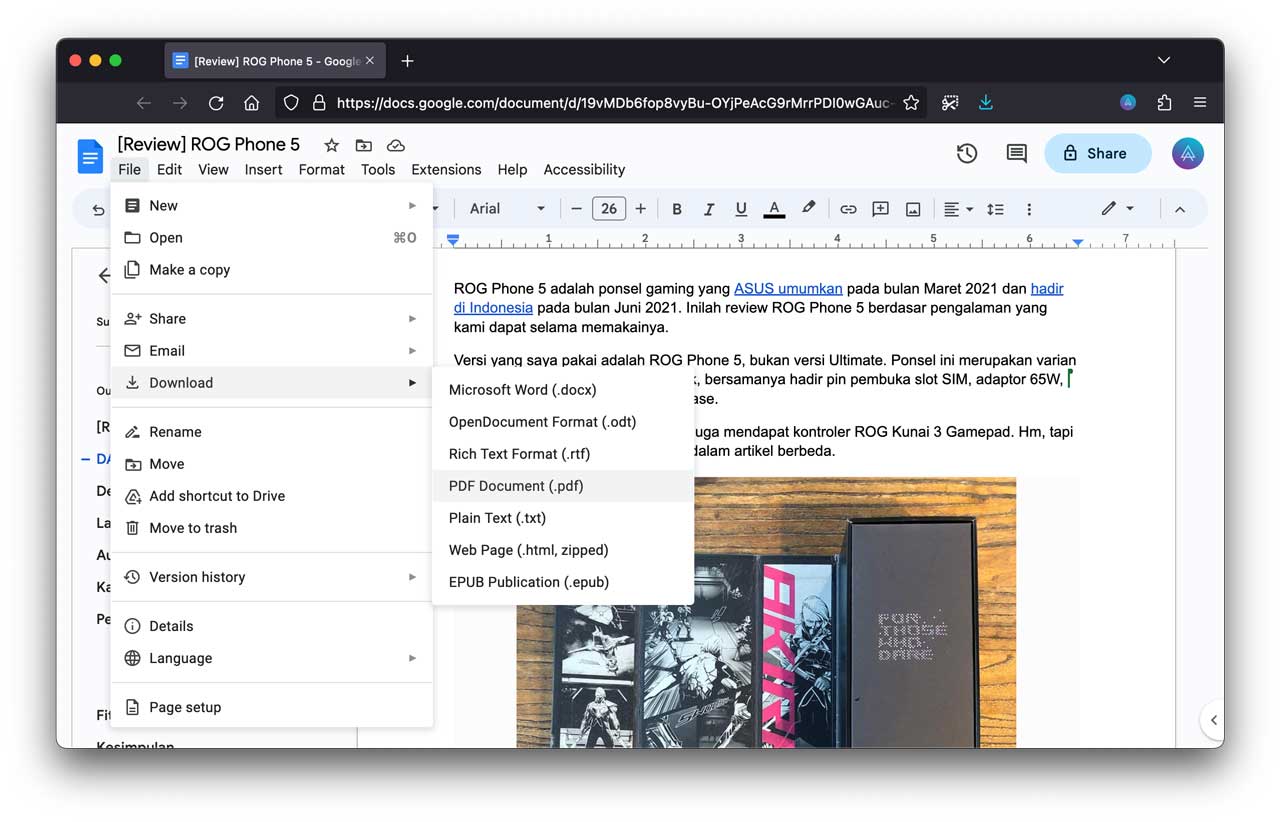Star the ROG Phone 5 document
1280x822 pixels.
coord(332,145)
